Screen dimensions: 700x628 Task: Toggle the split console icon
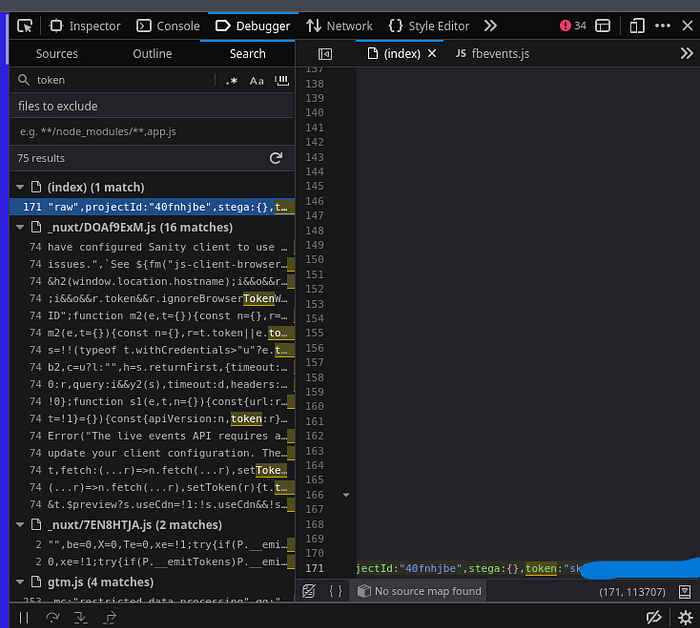pyautogui.click(x=603, y=26)
